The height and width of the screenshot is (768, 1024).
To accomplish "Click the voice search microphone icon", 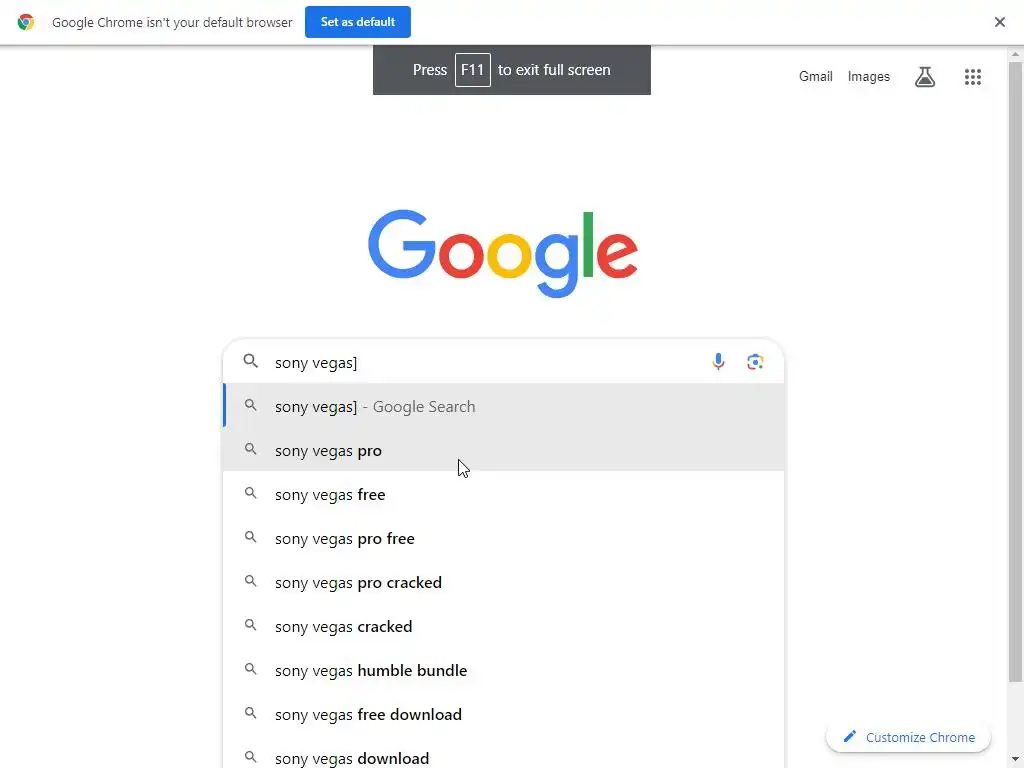I will click(x=718, y=362).
